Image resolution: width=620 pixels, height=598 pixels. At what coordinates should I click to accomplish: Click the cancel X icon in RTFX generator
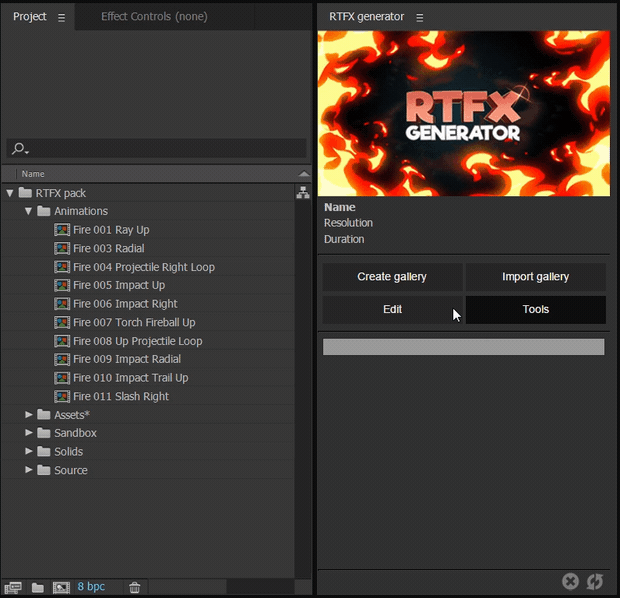click(570, 581)
